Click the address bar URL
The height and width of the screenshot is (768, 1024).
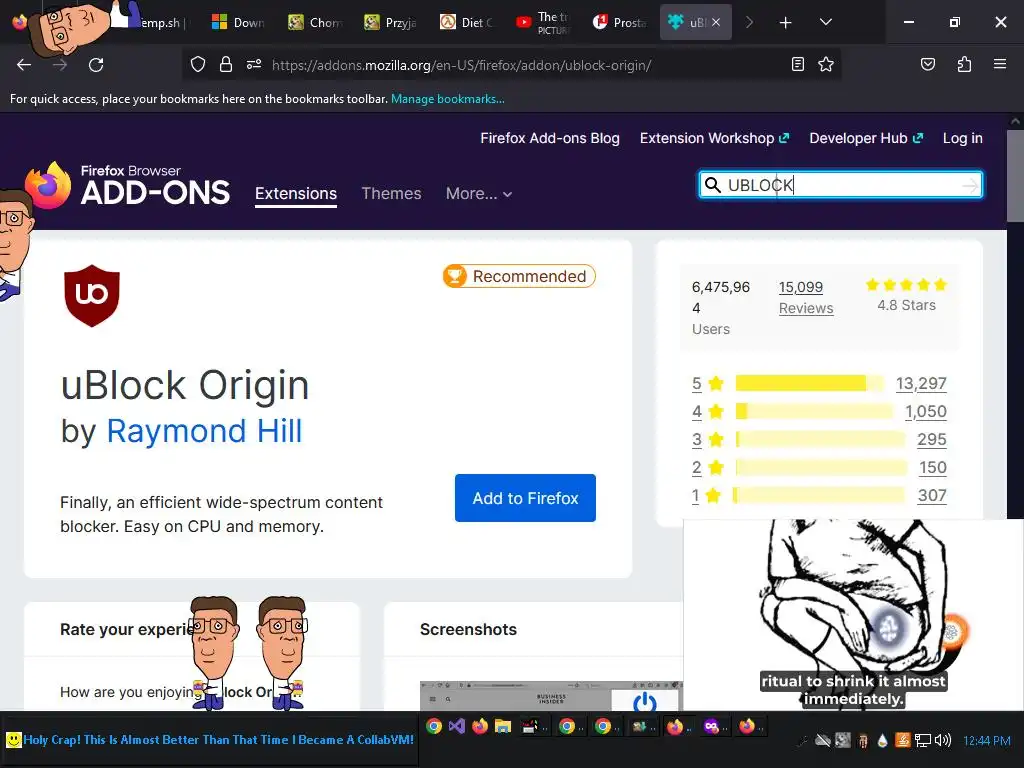click(461, 65)
